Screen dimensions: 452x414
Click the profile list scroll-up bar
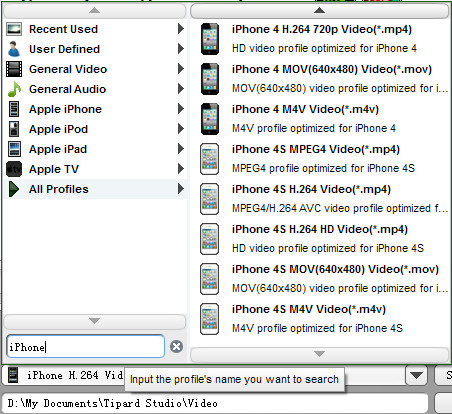point(319,11)
